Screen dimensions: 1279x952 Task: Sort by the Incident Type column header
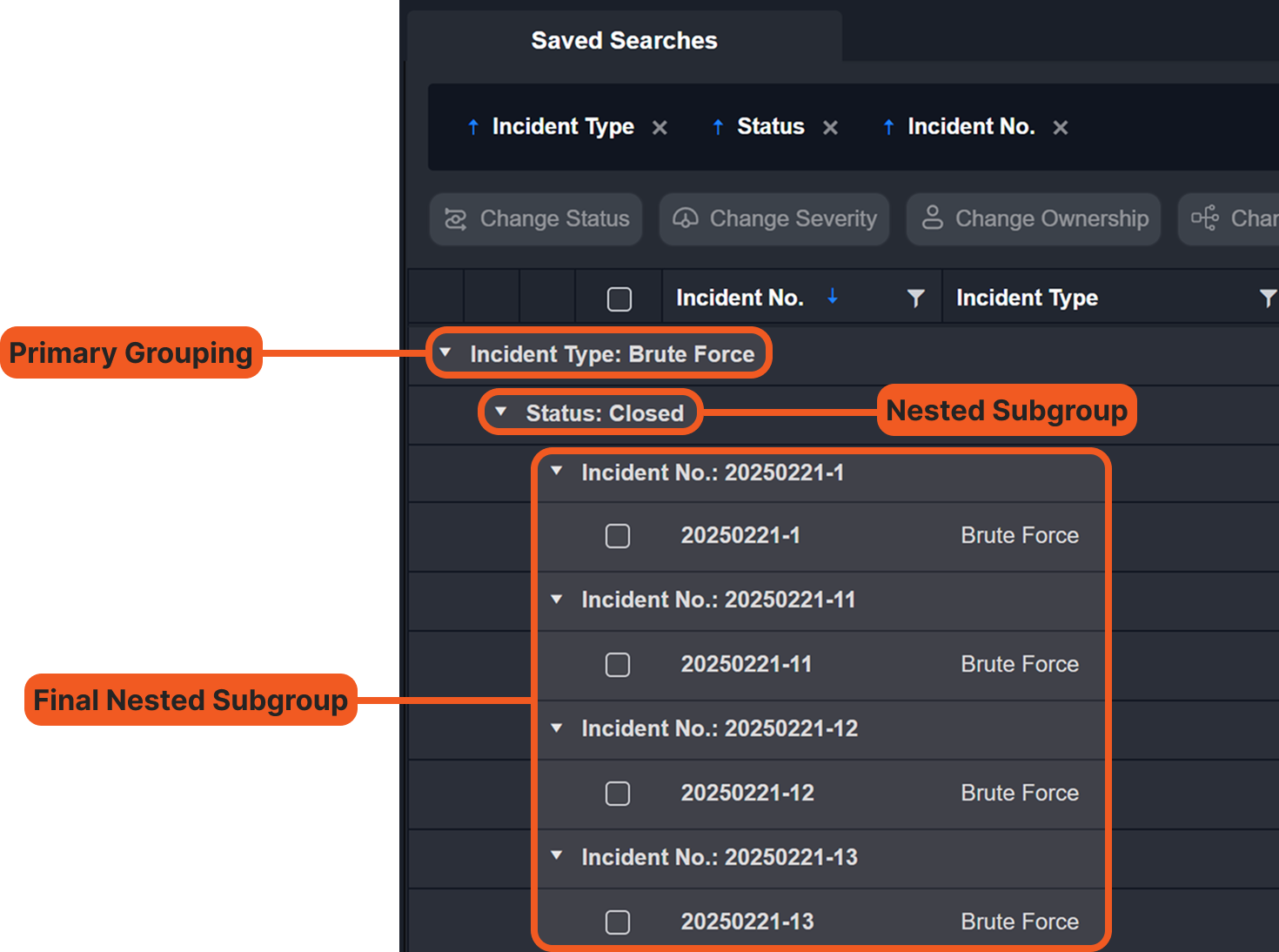[x=1027, y=298]
